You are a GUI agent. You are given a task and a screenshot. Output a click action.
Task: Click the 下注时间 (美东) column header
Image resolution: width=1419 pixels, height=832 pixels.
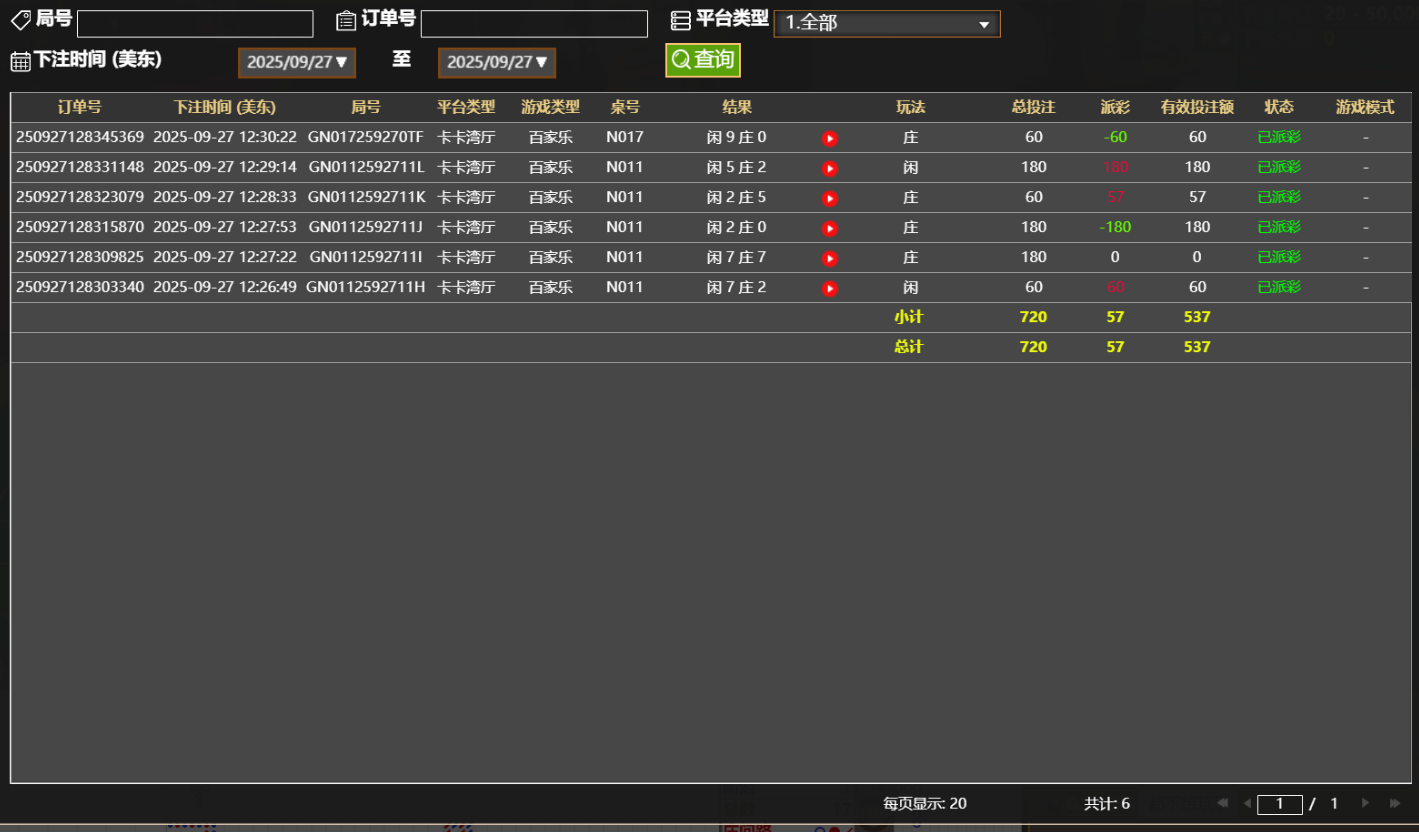224,107
